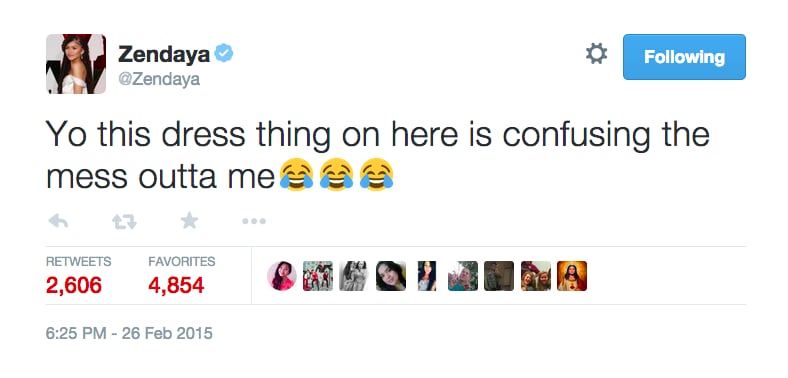Click the @Zendaya handle
The image size is (788, 378).
[159, 79]
